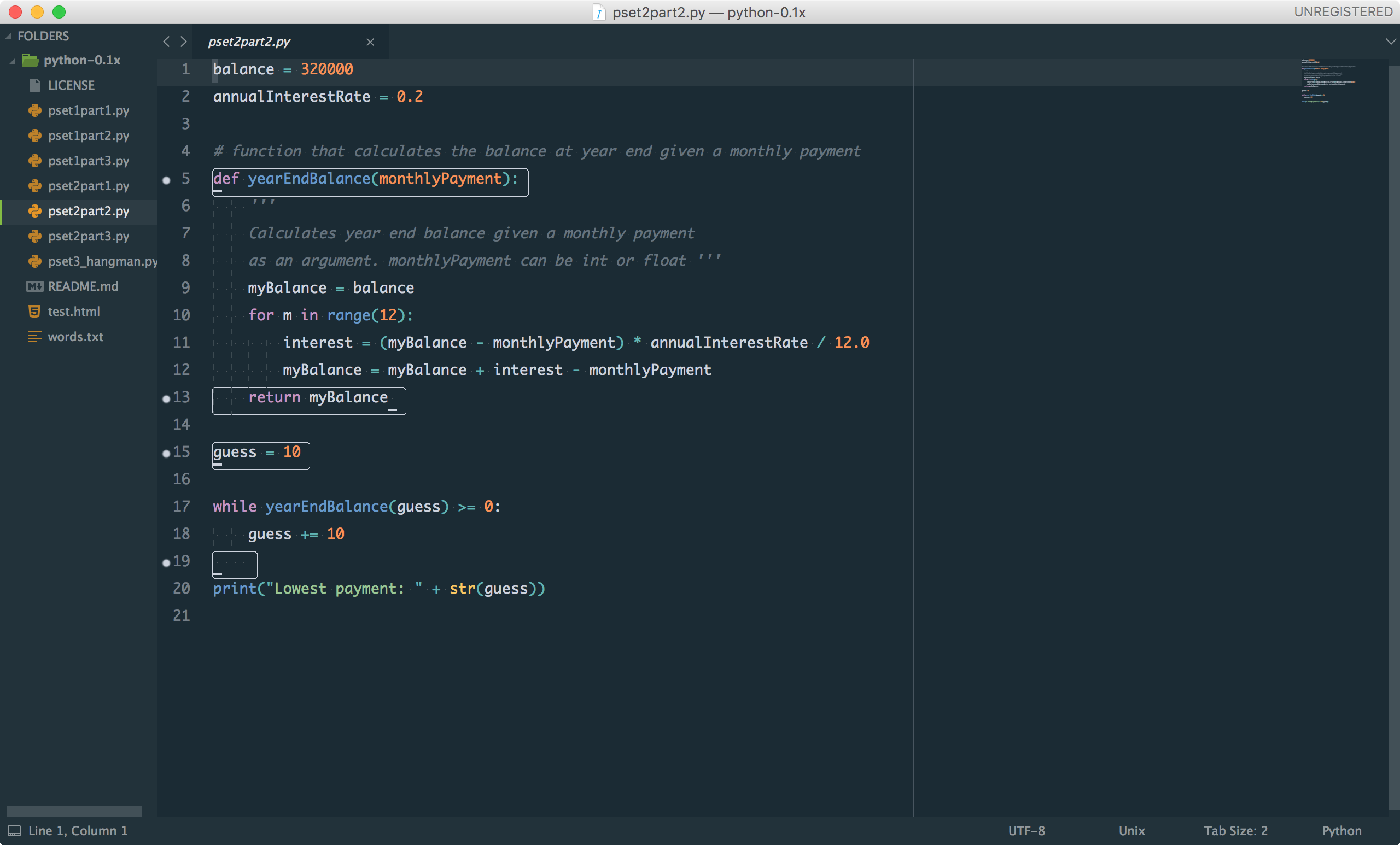The image size is (1400, 845).
Task: Open the Tab Size: 2 setting
Action: pyautogui.click(x=1235, y=831)
